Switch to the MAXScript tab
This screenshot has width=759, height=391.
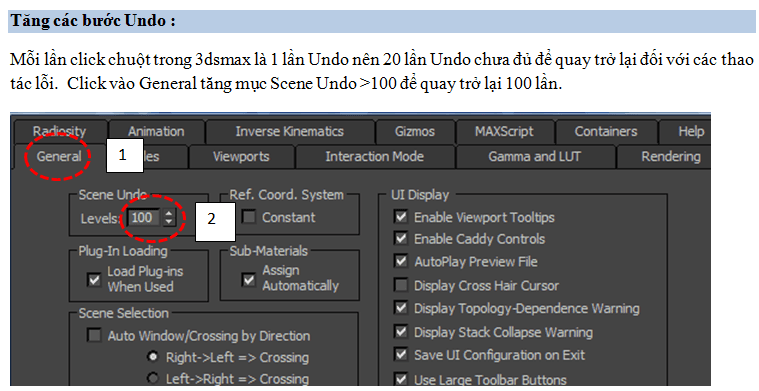(504, 131)
